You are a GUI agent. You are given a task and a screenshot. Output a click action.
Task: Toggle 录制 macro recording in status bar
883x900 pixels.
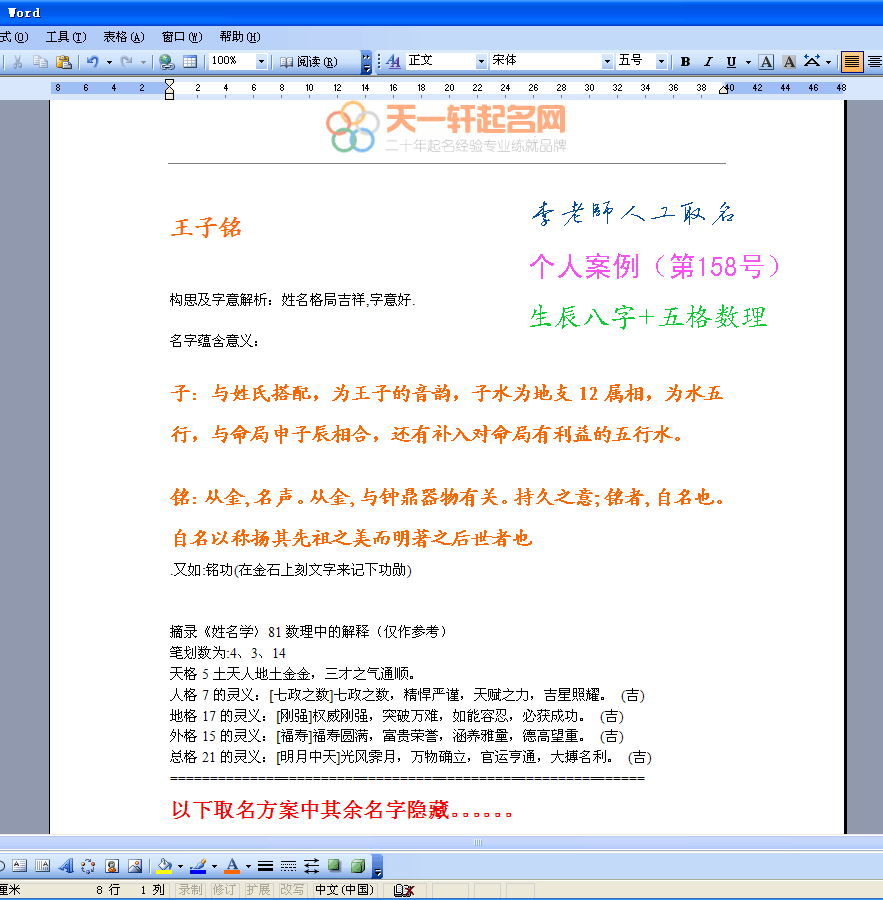click(x=190, y=890)
